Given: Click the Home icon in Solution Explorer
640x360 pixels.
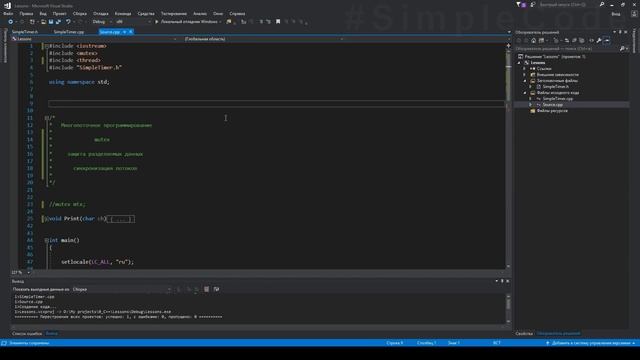Looking at the screenshot, I should 533,40.
